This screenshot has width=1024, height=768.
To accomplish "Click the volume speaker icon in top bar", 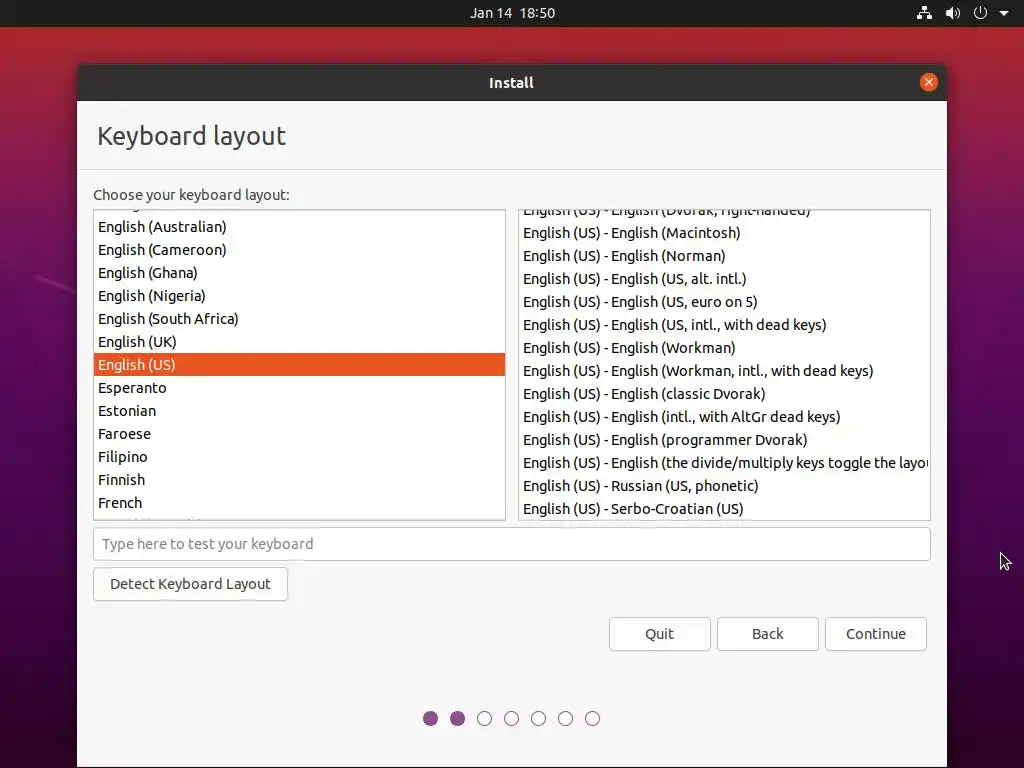I will tap(953, 13).
